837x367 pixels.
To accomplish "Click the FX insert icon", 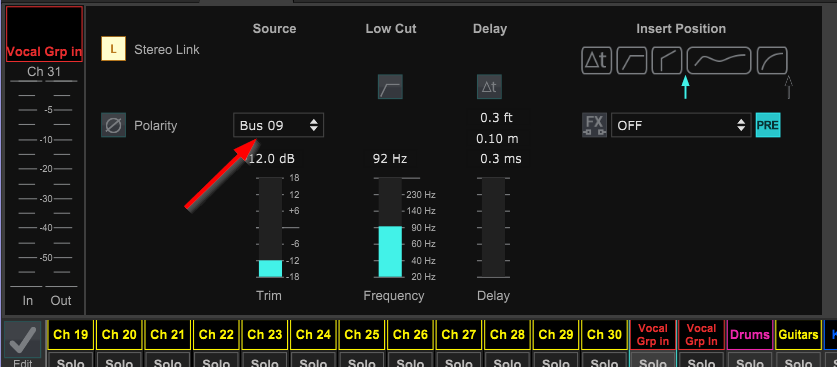I will click(594, 125).
